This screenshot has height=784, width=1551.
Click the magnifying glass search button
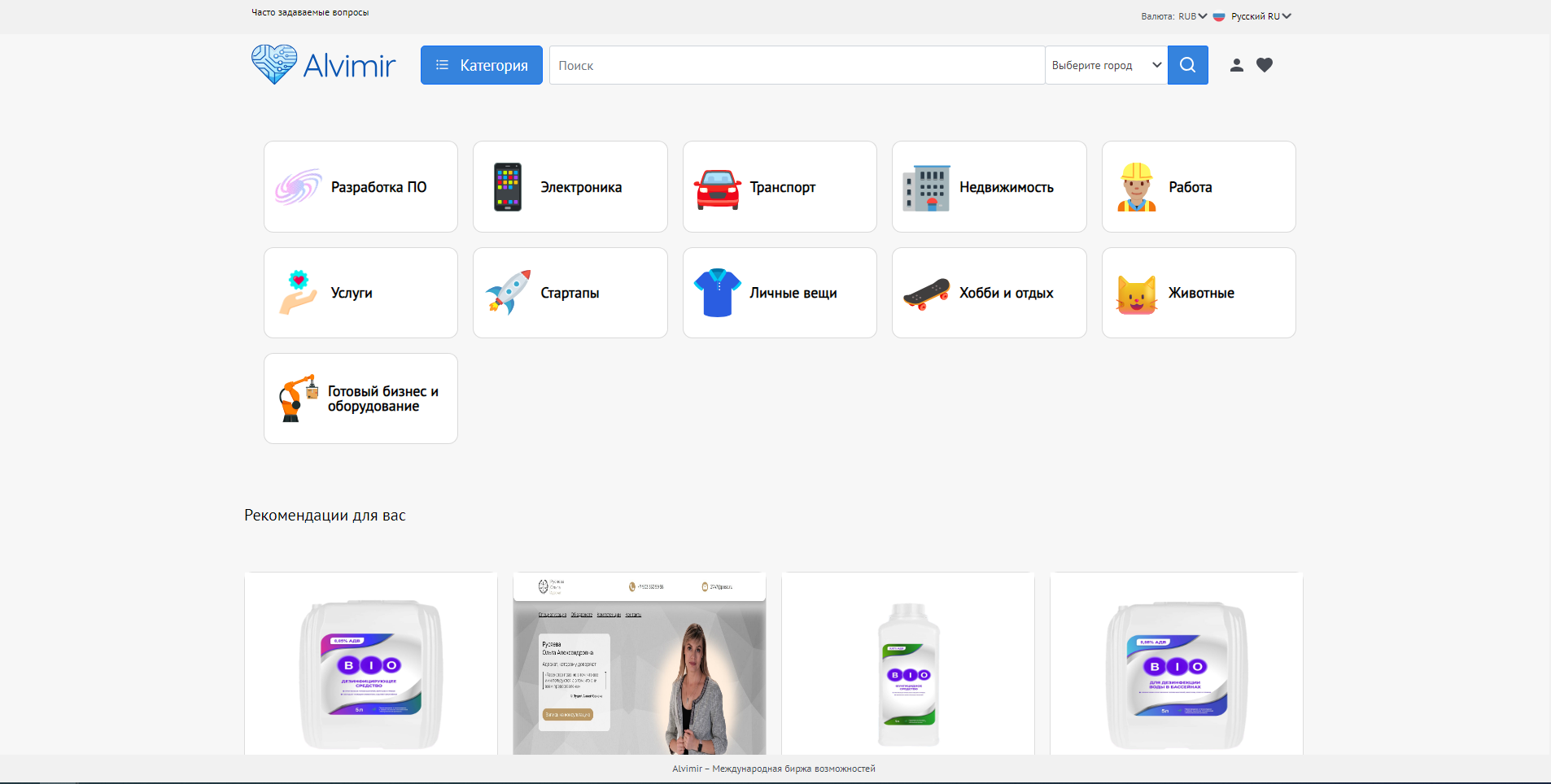(x=1187, y=65)
